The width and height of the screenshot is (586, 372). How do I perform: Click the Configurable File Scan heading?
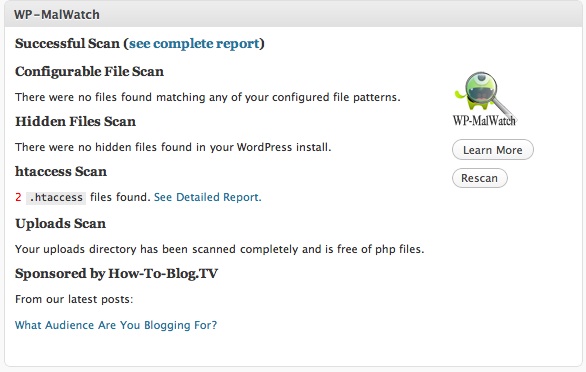point(89,71)
